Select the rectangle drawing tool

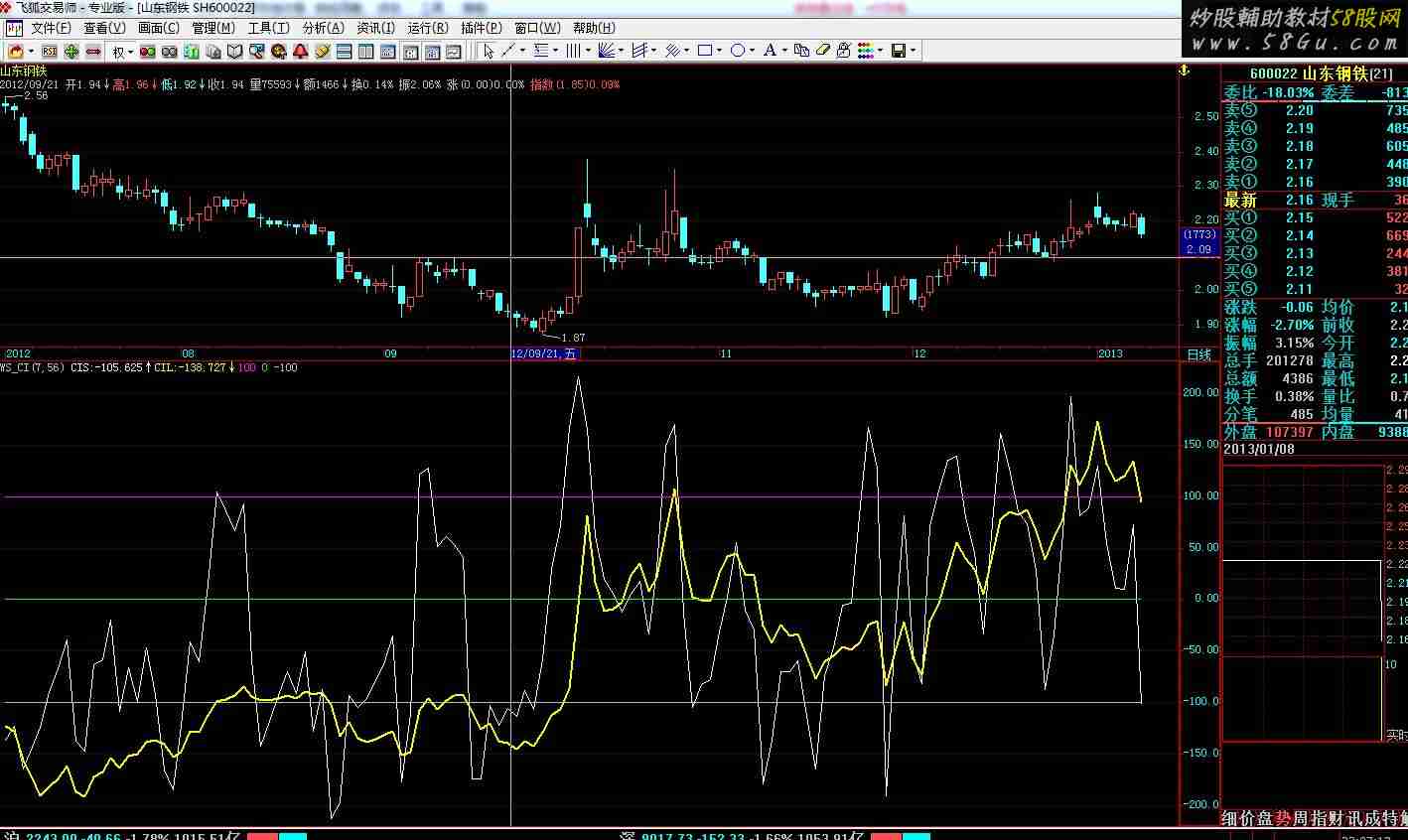point(705,51)
